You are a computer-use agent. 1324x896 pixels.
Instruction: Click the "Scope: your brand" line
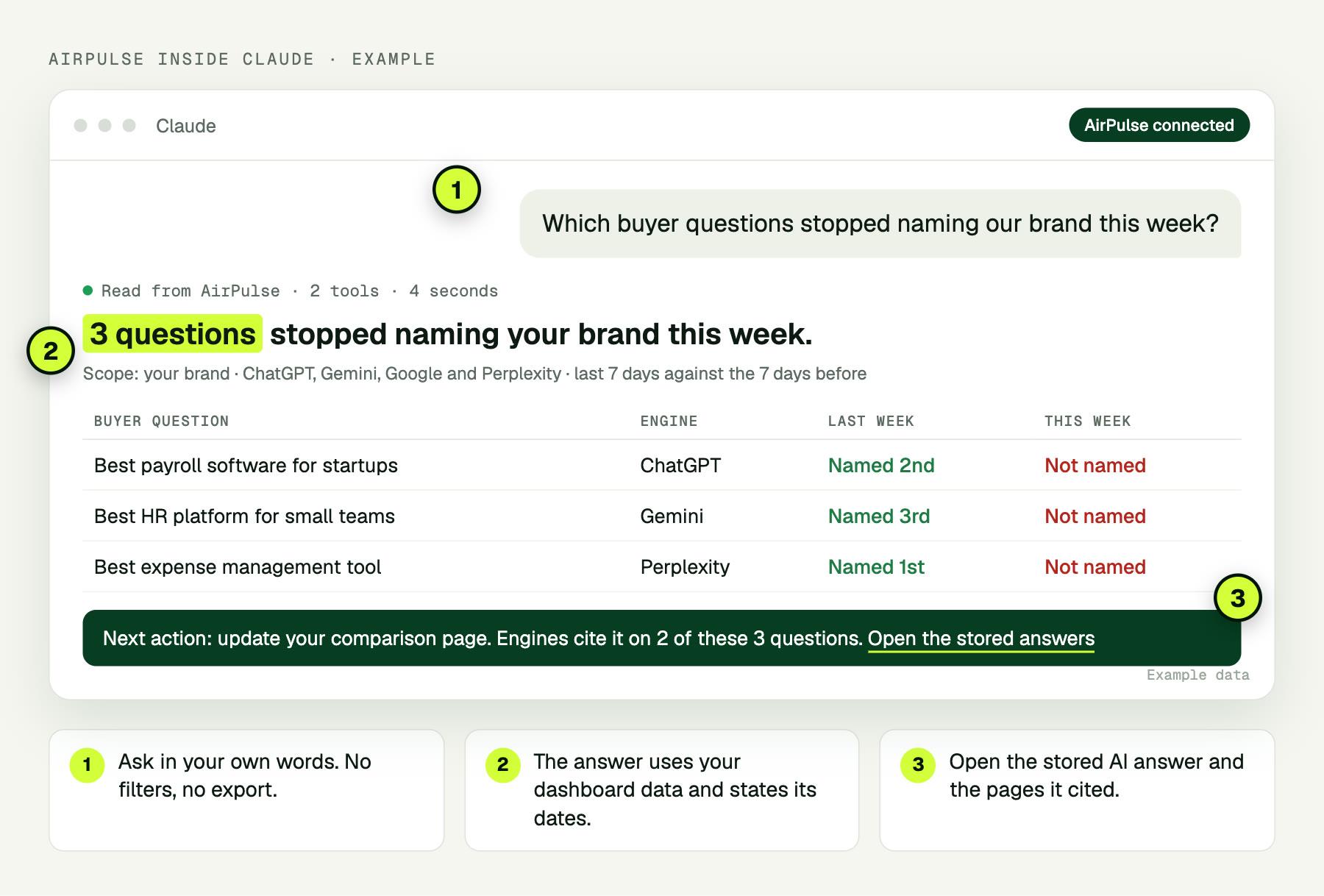point(474,374)
